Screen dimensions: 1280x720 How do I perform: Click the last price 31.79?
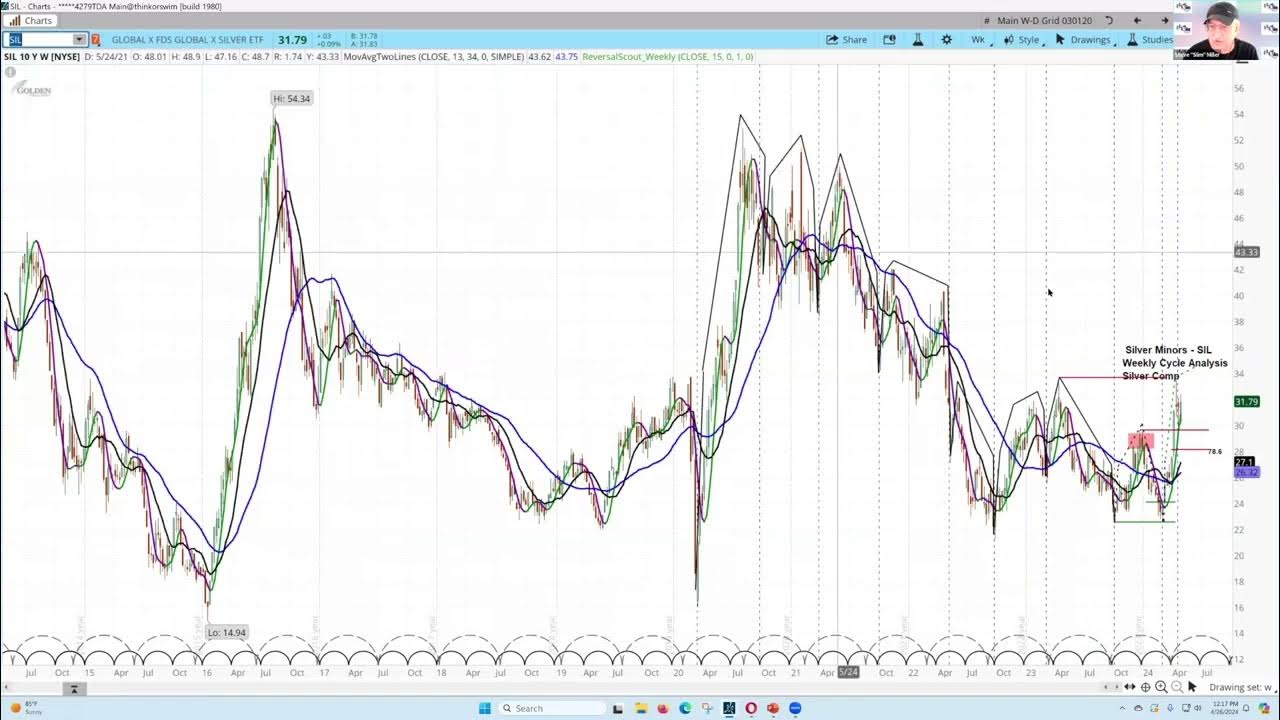click(x=292, y=40)
